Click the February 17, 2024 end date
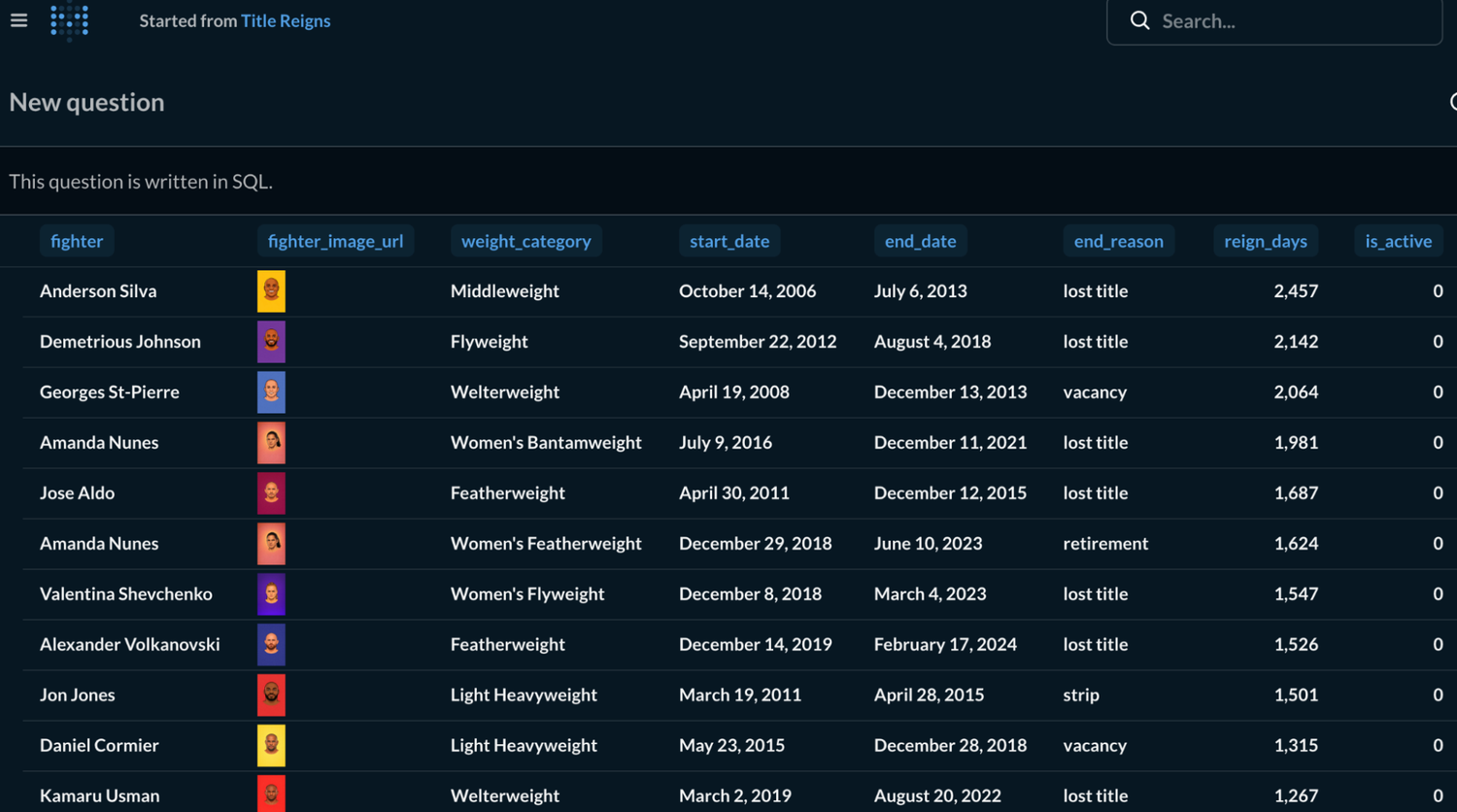The height and width of the screenshot is (812, 1457). (x=946, y=645)
